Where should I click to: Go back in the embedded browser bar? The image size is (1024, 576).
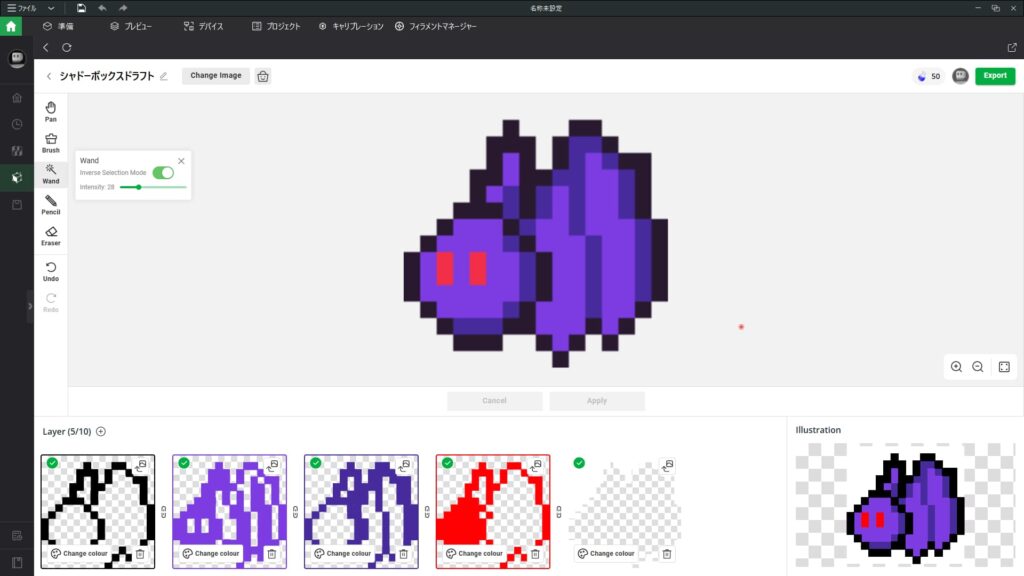tap(46, 48)
